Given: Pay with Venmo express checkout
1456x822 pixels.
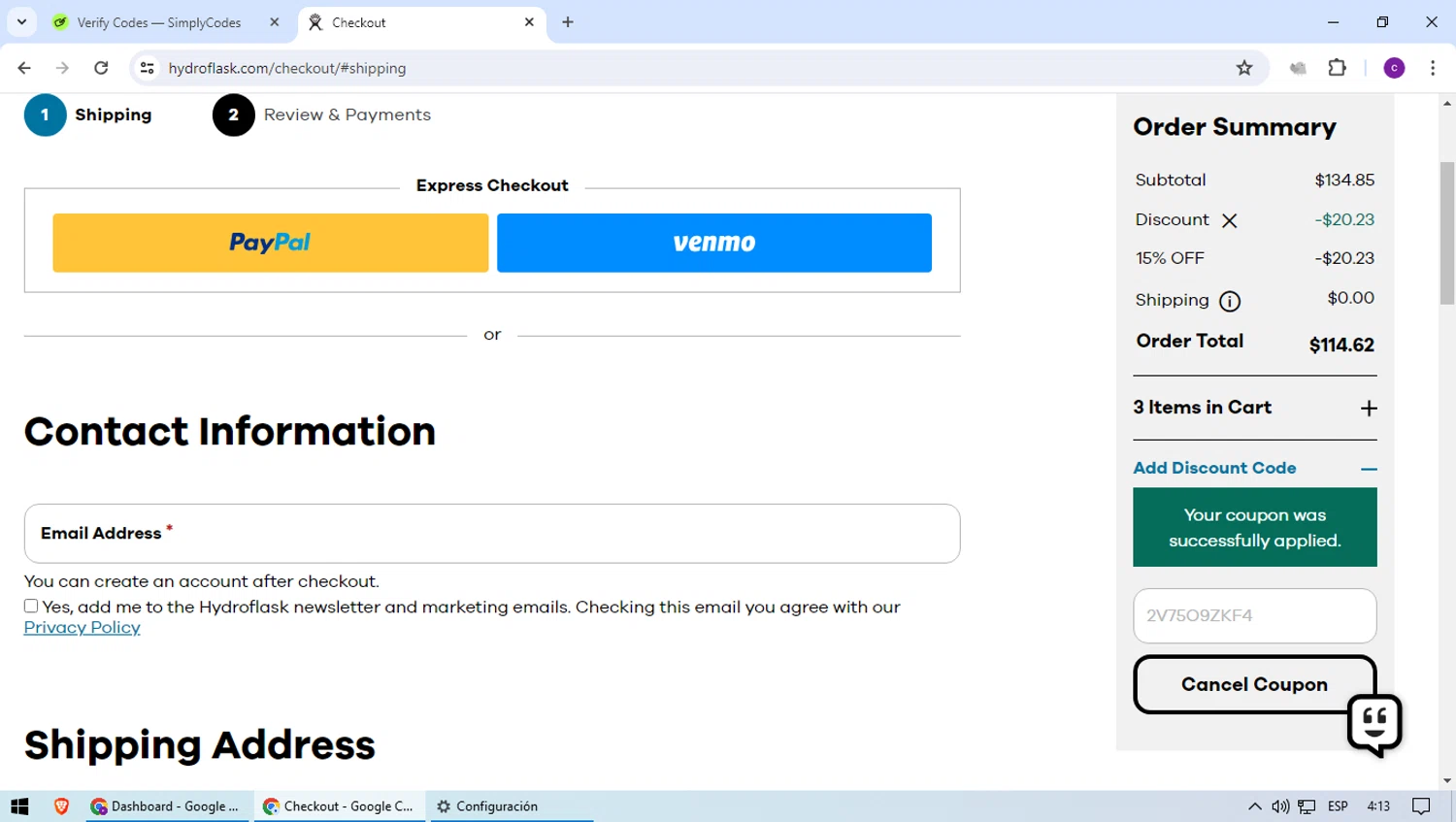Looking at the screenshot, I should [714, 243].
